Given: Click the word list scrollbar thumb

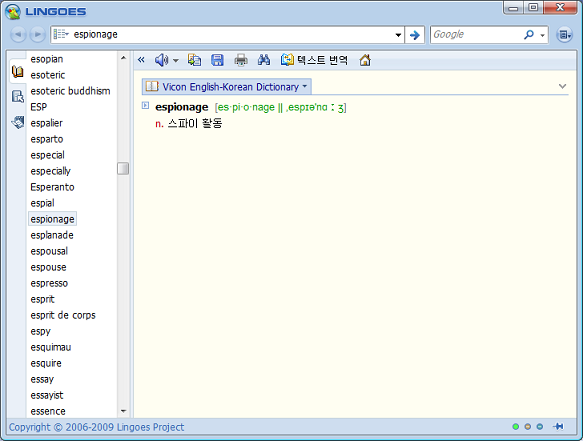Looking at the screenshot, I should (x=123, y=168).
